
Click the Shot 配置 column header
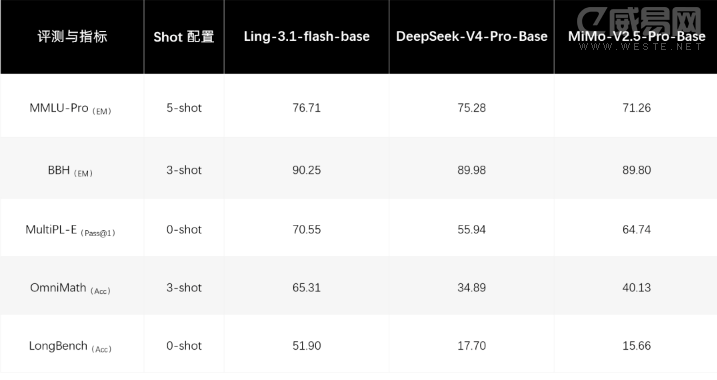(184, 37)
